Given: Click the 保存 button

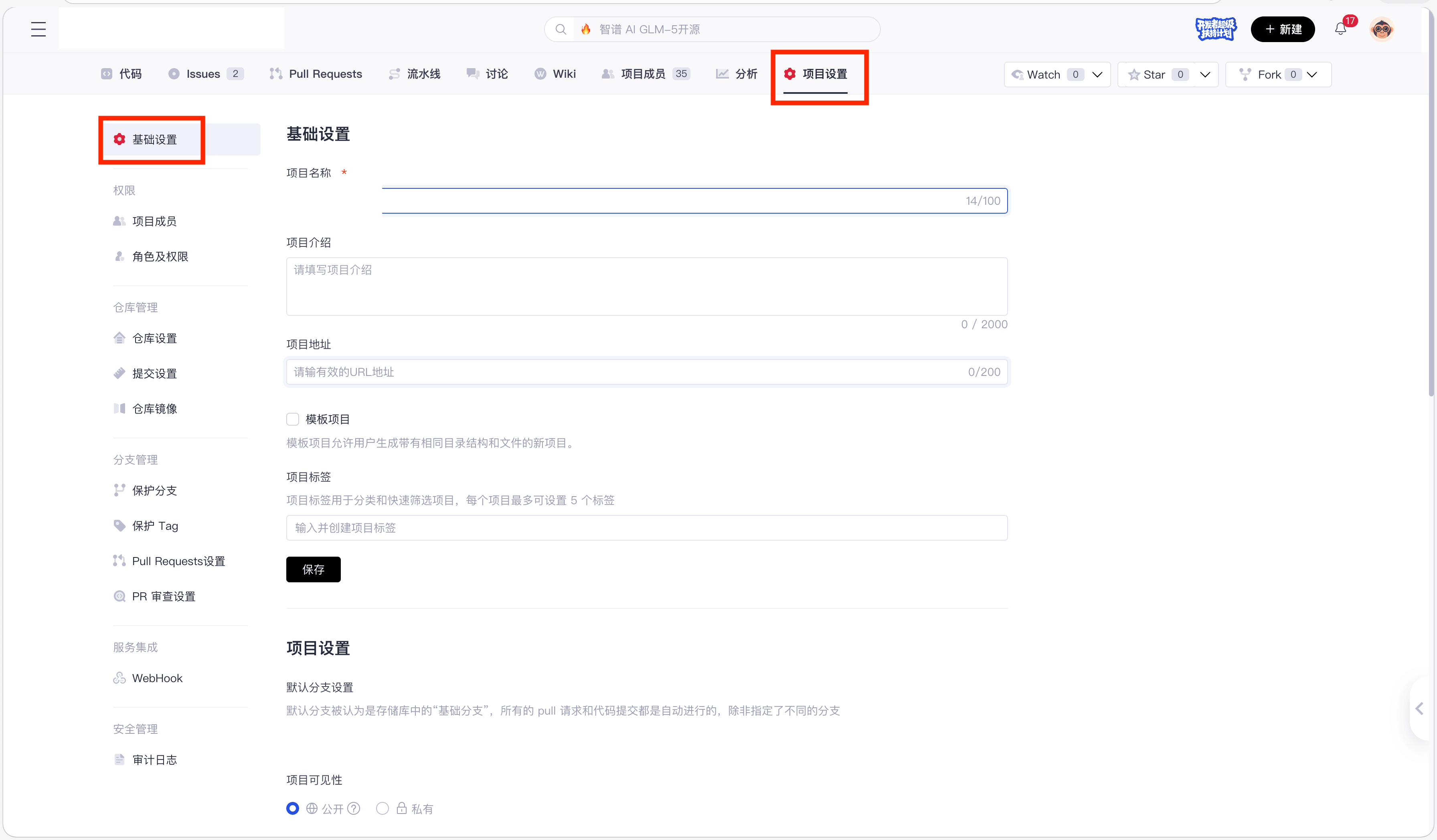Looking at the screenshot, I should coord(313,569).
